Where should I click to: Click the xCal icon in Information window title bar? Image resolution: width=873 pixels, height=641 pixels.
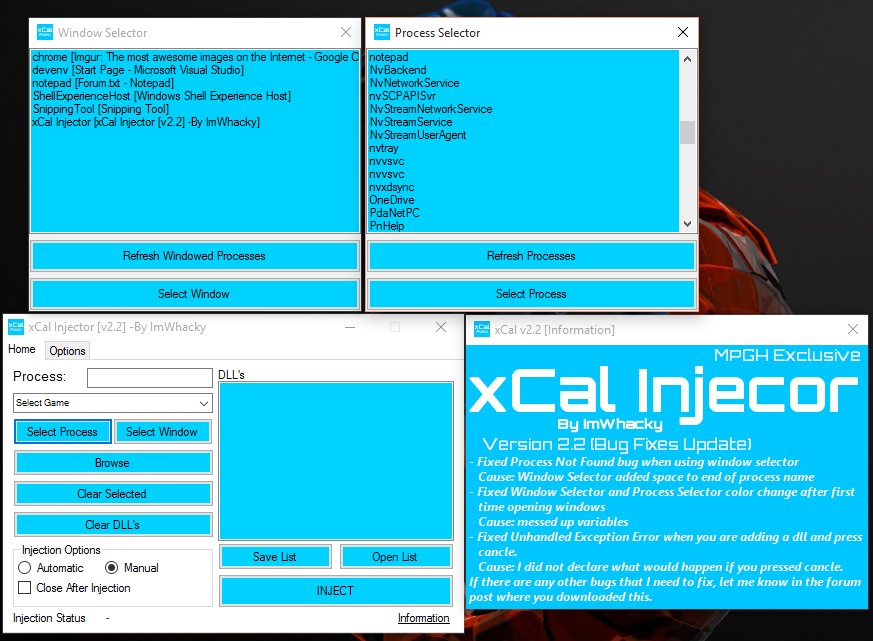pos(482,329)
